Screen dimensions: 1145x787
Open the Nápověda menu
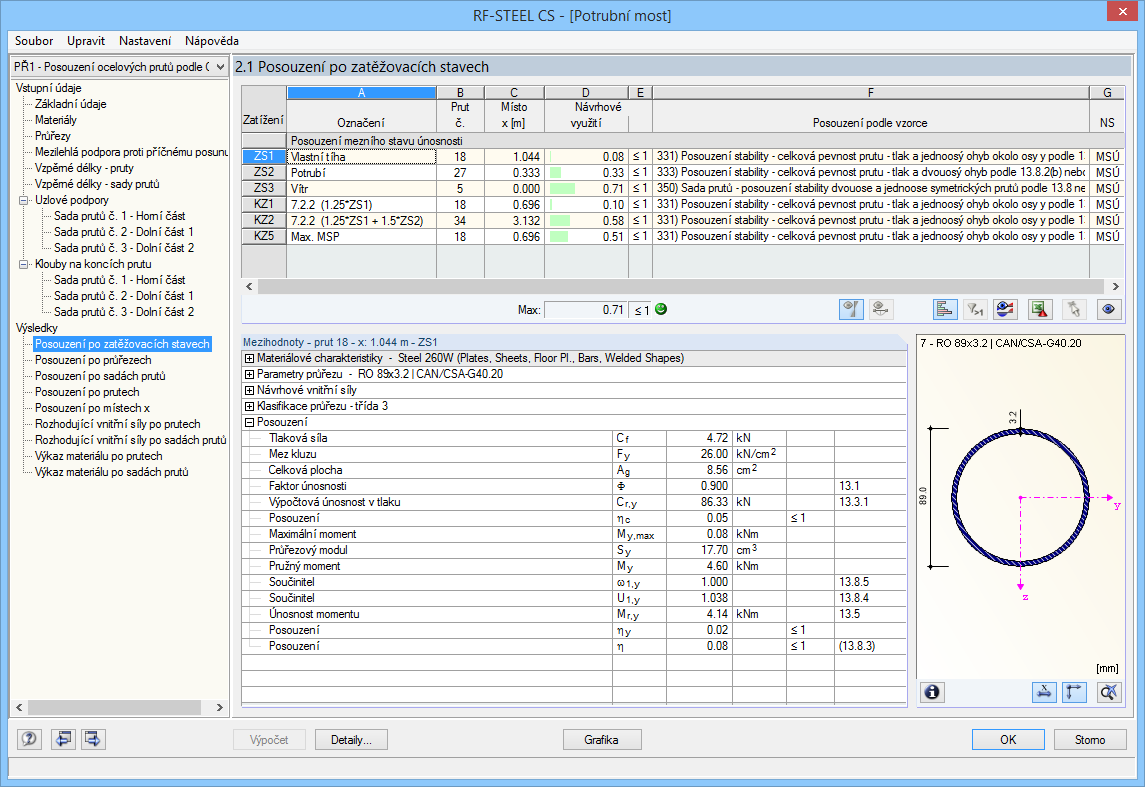(x=212, y=41)
